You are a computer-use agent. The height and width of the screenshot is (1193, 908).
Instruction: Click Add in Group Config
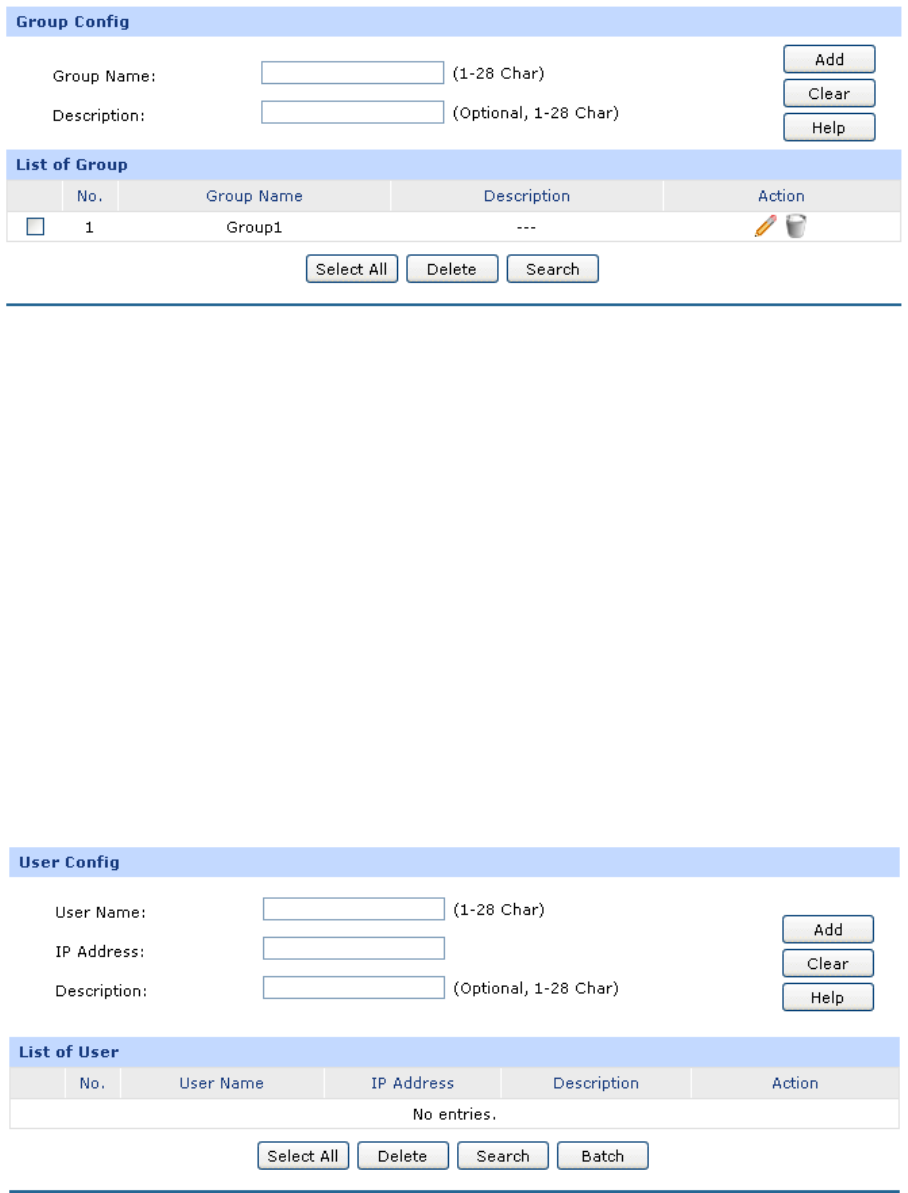tap(829, 59)
